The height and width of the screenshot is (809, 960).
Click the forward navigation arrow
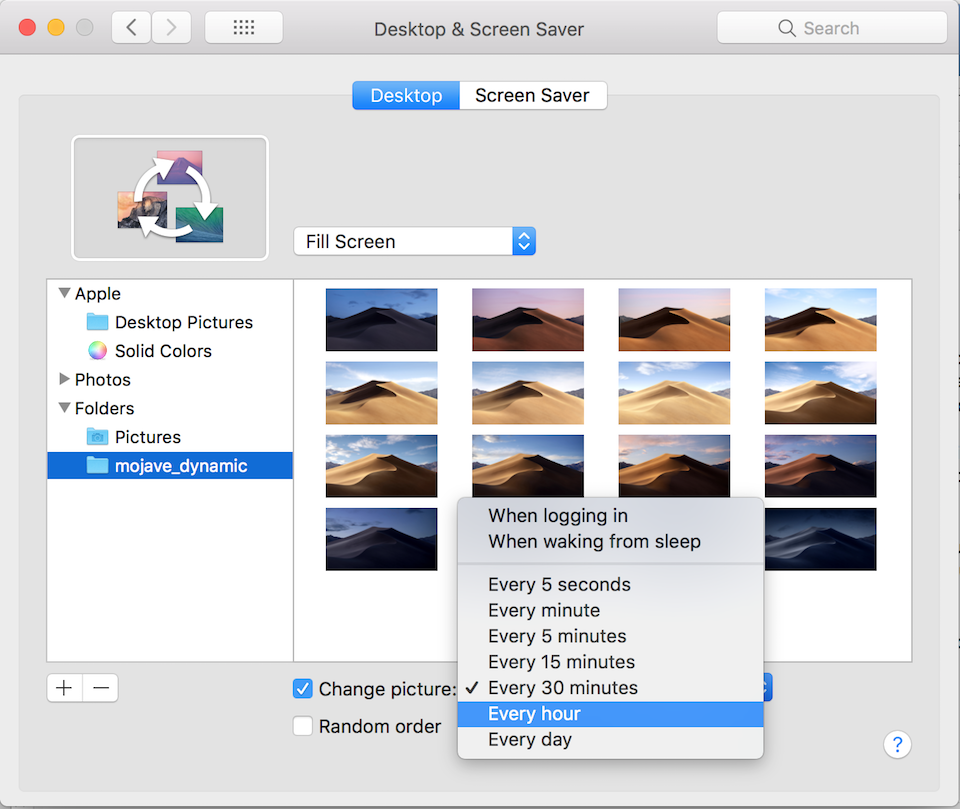(x=171, y=27)
